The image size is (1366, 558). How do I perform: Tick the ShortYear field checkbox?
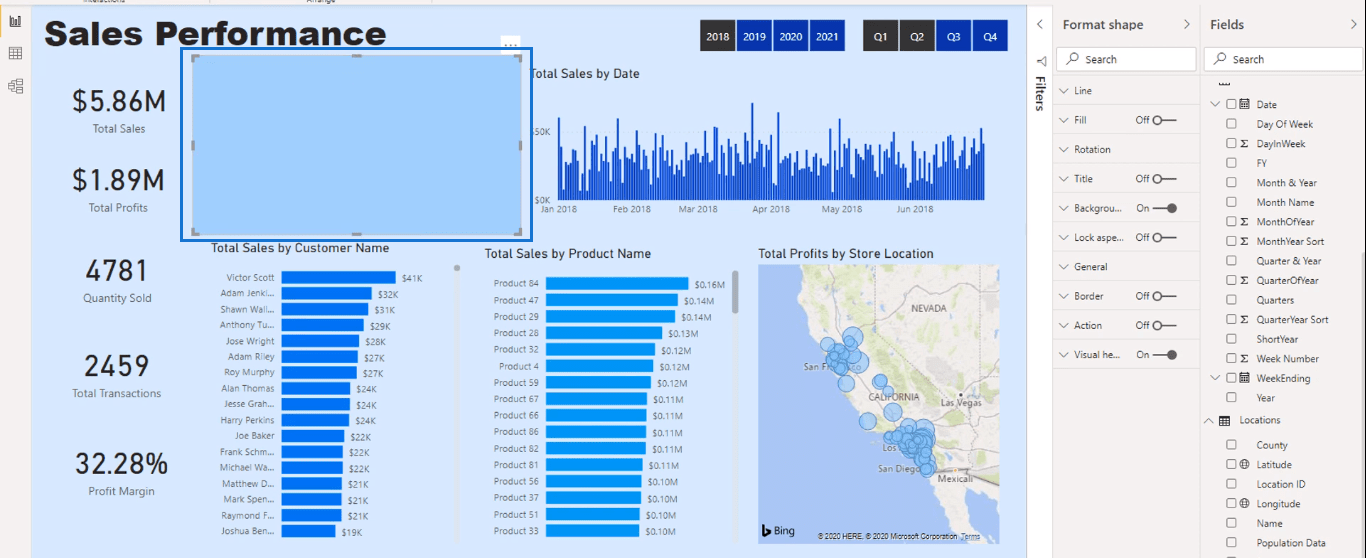1232,339
